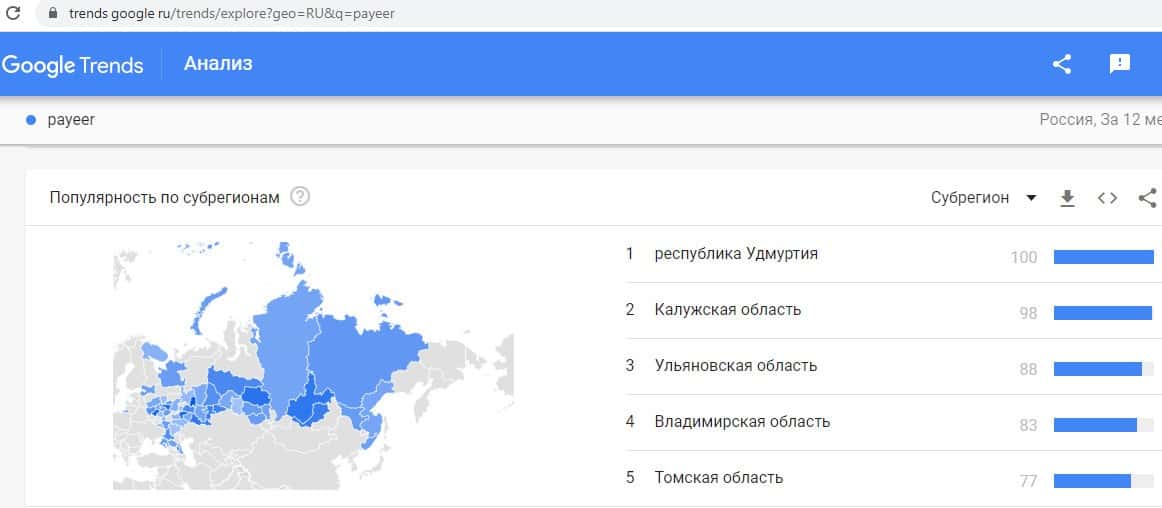Open the embed code icon
The image size is (1162, 508).
(1107, 198)
